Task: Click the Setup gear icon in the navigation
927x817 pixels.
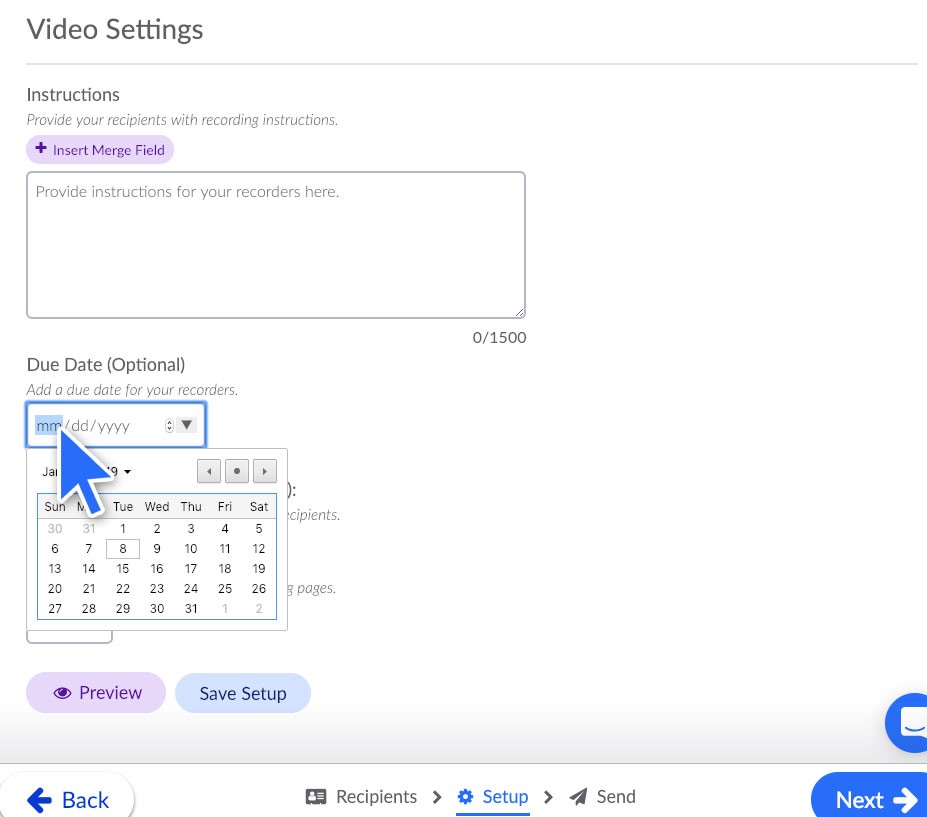Action: pos(466,796)
